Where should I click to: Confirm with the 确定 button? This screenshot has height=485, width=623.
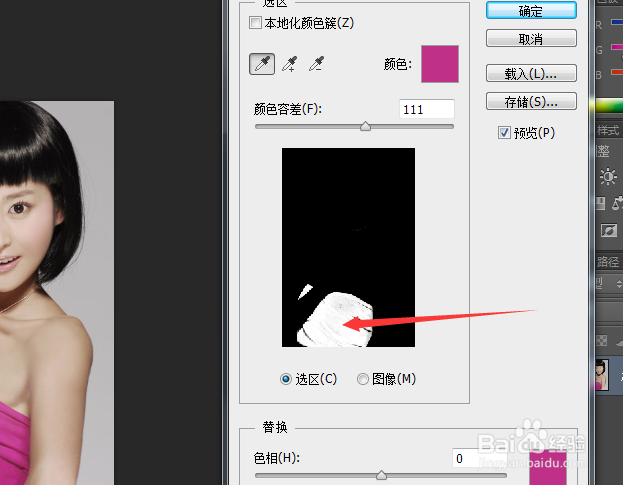click(x=531, y=11)
